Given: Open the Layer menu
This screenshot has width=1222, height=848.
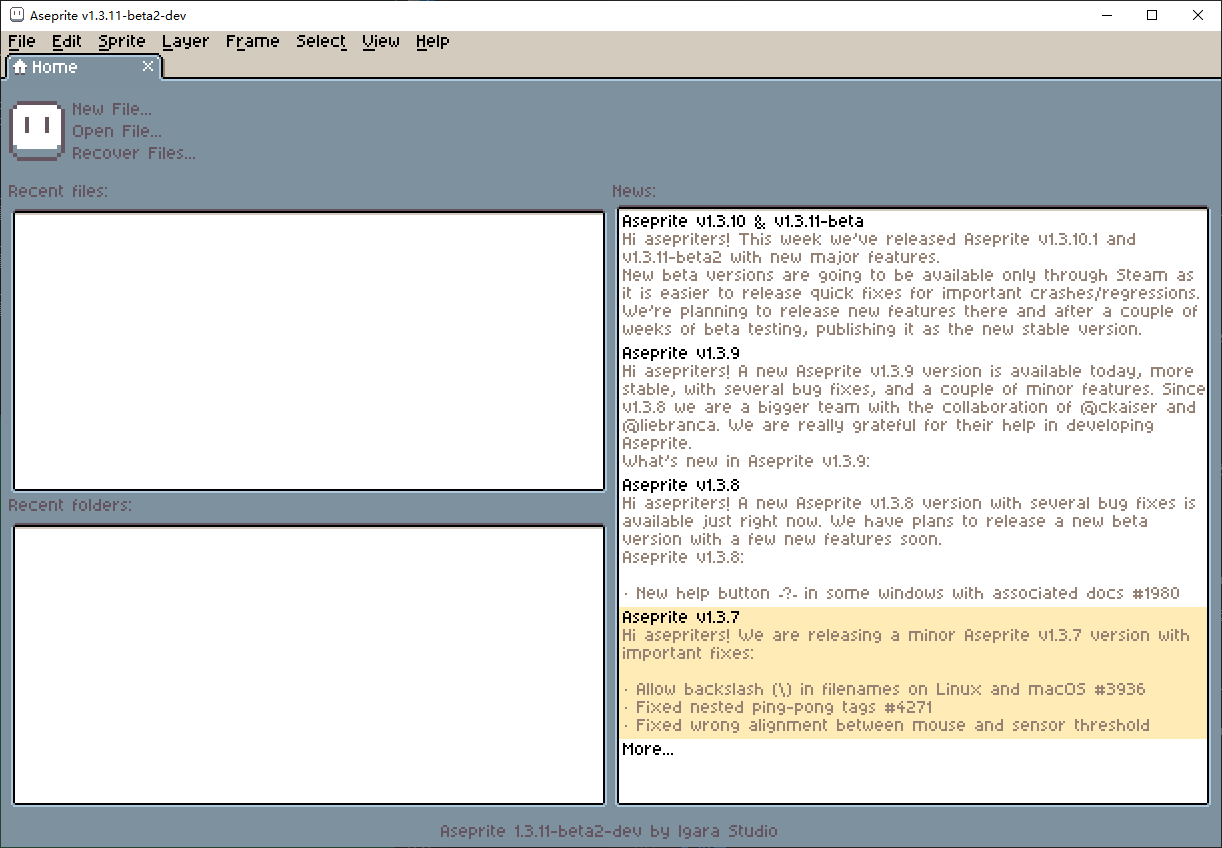Looking at the screenshot, I should [x=186, y=41].
